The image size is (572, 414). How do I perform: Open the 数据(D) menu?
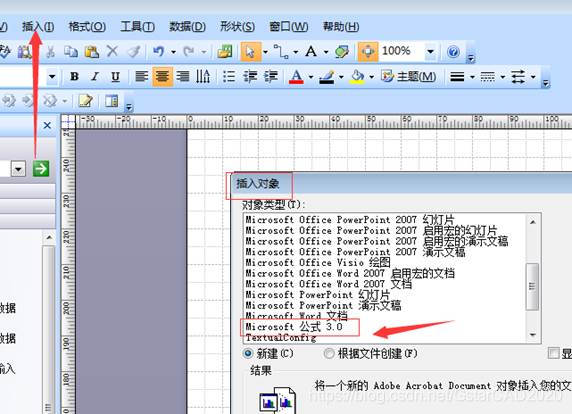tap(187, 27)
